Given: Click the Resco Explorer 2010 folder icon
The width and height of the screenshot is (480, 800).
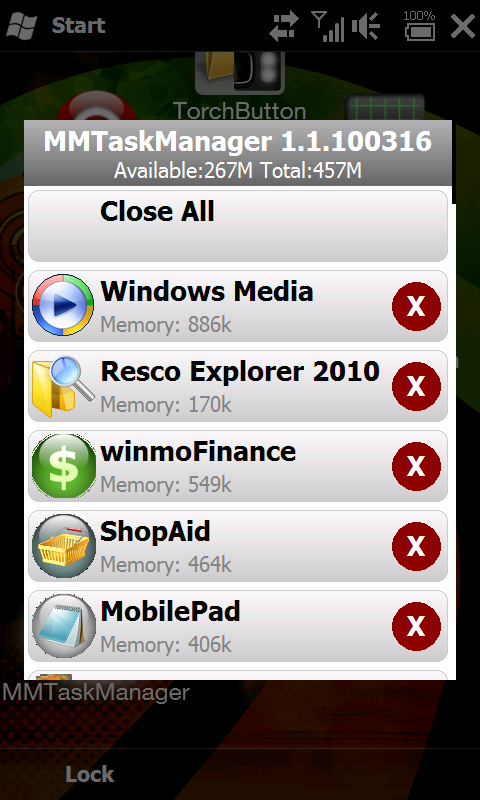Looking at the screenshot, I should [x=63, y=386].
